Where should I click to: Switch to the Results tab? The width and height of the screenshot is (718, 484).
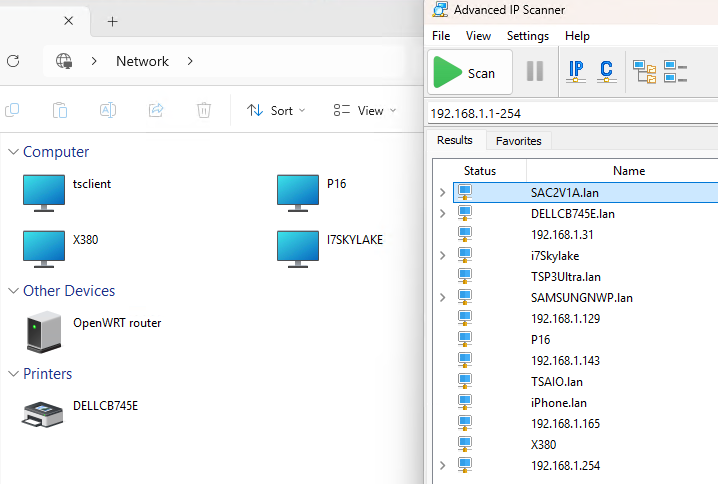click(455, 140)
